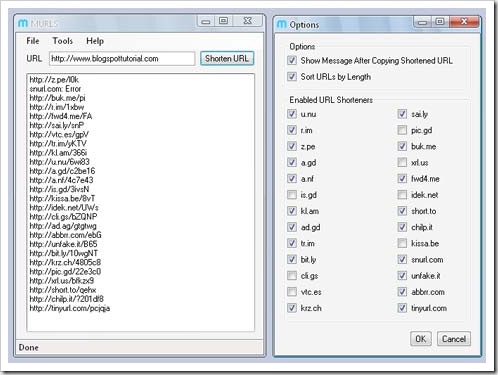
Task: Select the http://r.im/1xbw result
Action: click(x=57, y=107)
